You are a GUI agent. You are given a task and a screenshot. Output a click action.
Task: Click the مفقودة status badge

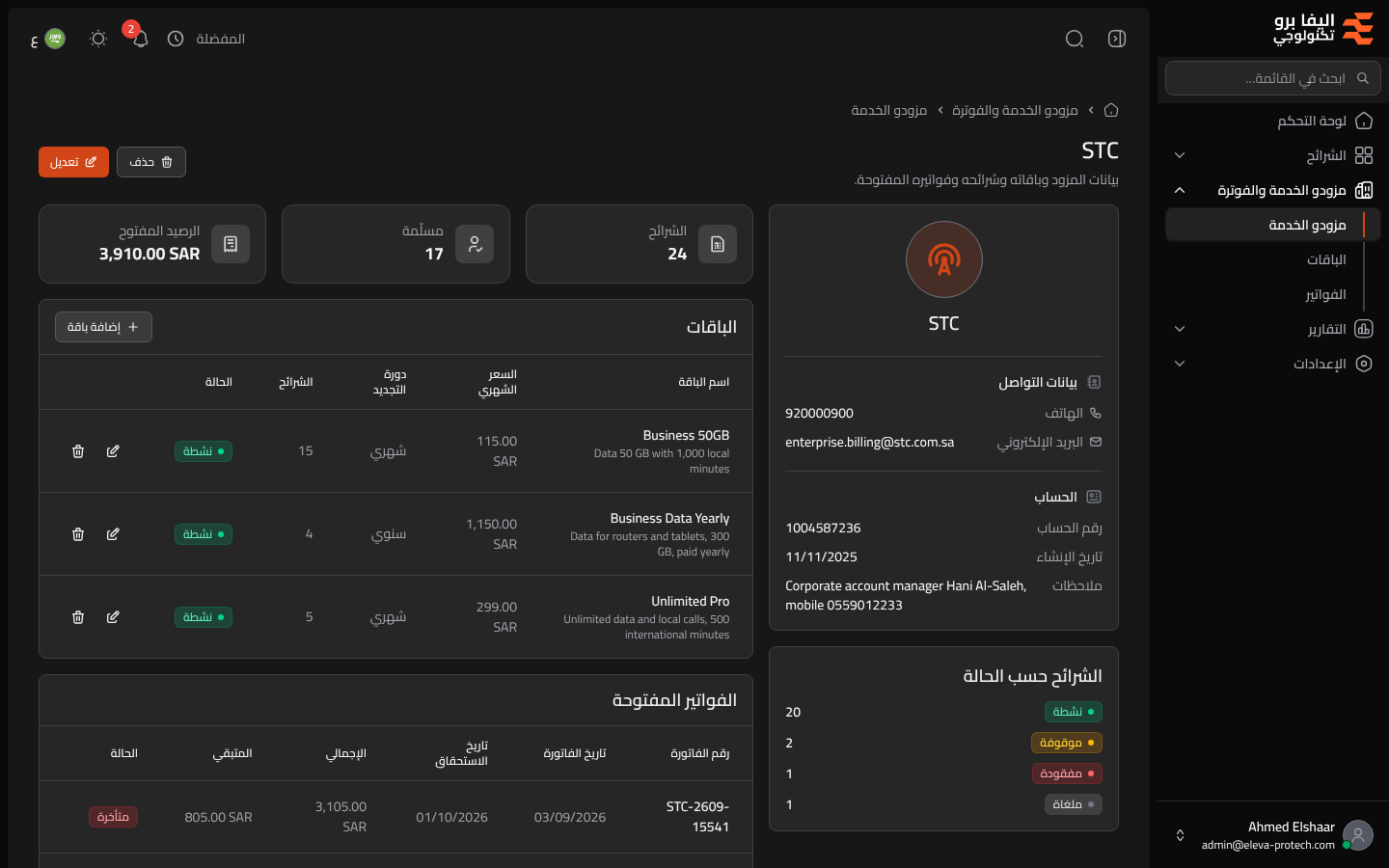1067,773
